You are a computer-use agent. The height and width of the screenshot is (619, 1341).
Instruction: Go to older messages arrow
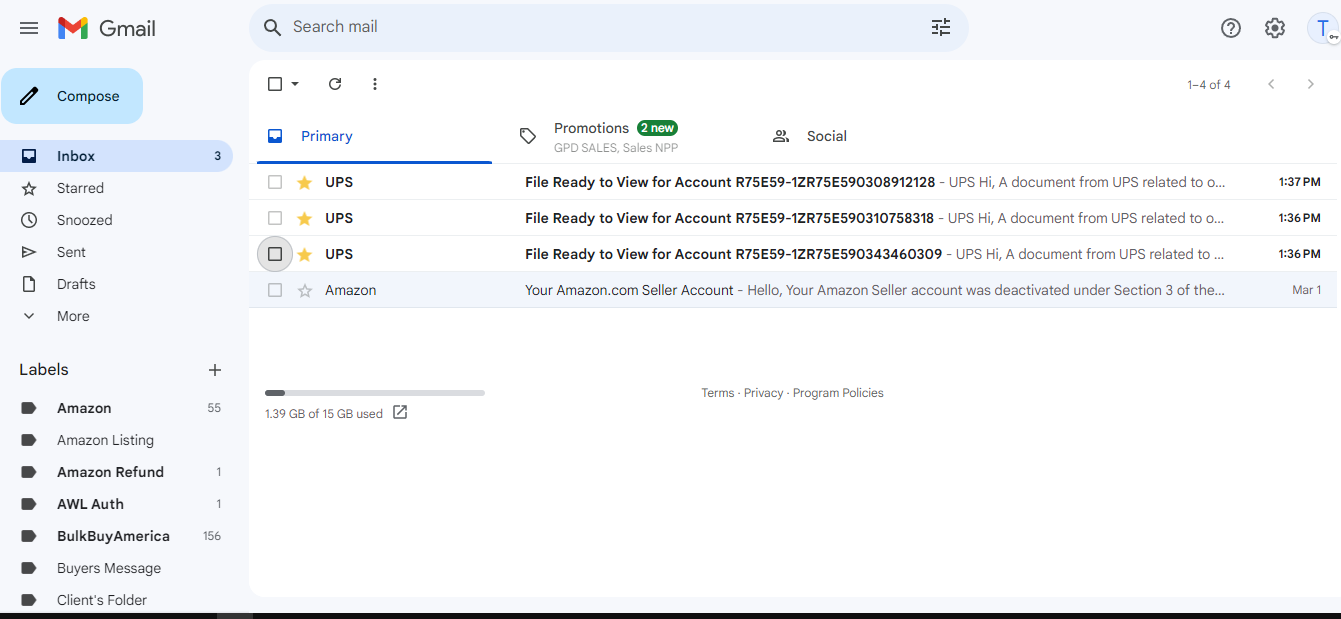point(1310,84)
